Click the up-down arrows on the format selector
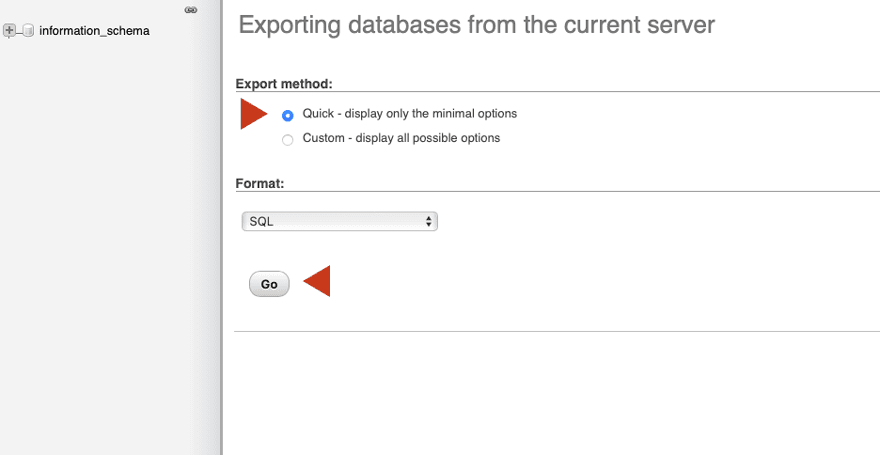The height and width of the screenshot is (455, 880). tap(429, 222)
